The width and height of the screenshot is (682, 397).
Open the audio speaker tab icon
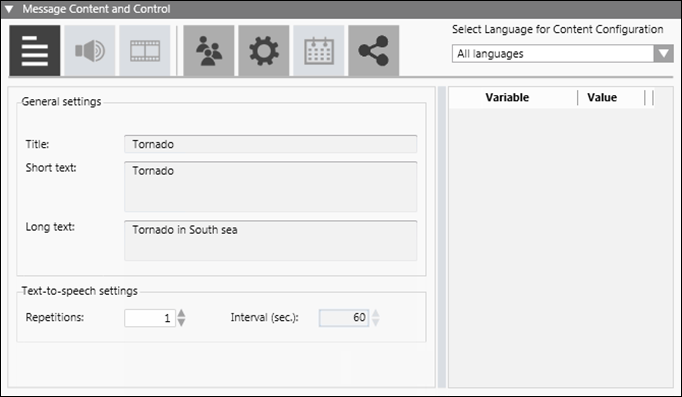tap(90, 50)
